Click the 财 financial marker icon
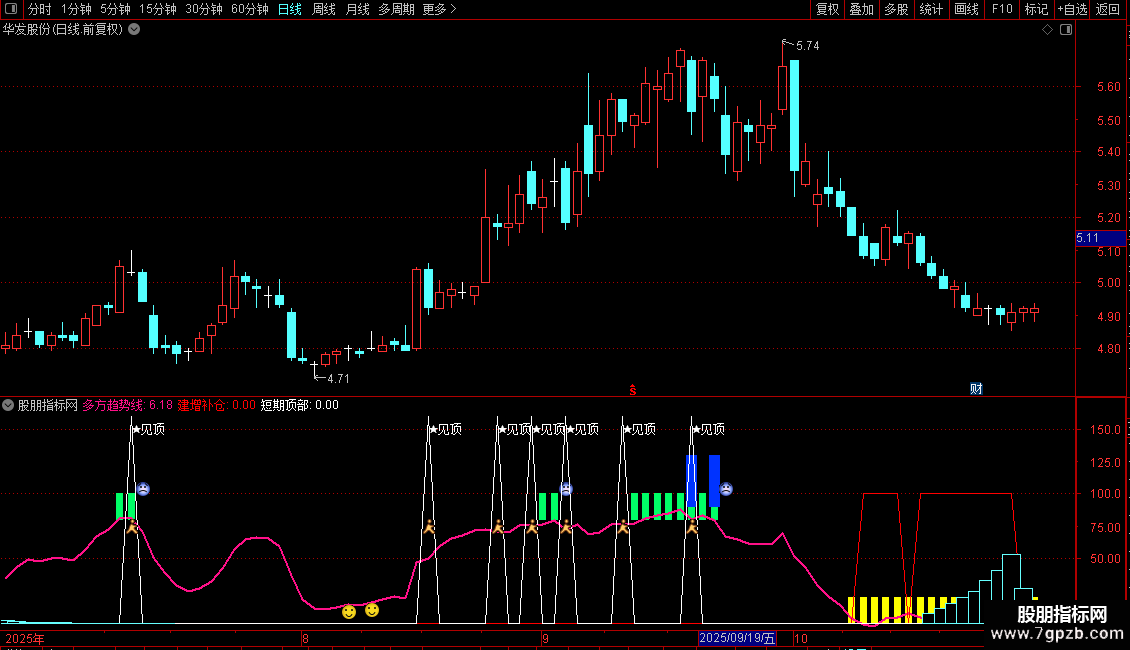 click(x=976, y=388)
